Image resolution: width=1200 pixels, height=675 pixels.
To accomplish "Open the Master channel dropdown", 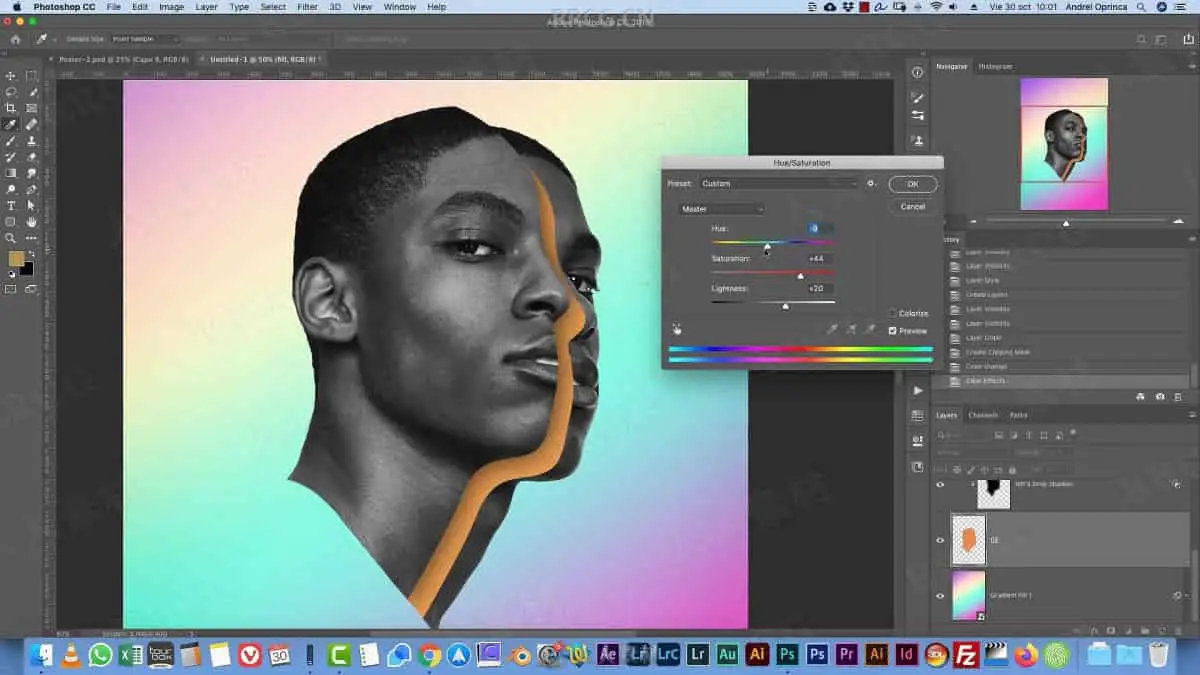I will click(721, 209).
